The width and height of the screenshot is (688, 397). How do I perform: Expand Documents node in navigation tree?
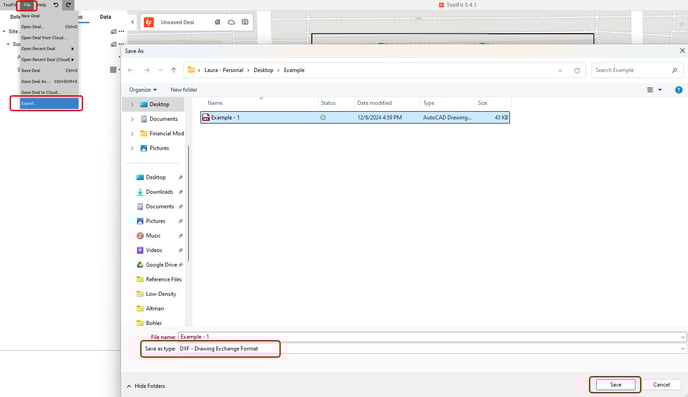click(132, 119)
